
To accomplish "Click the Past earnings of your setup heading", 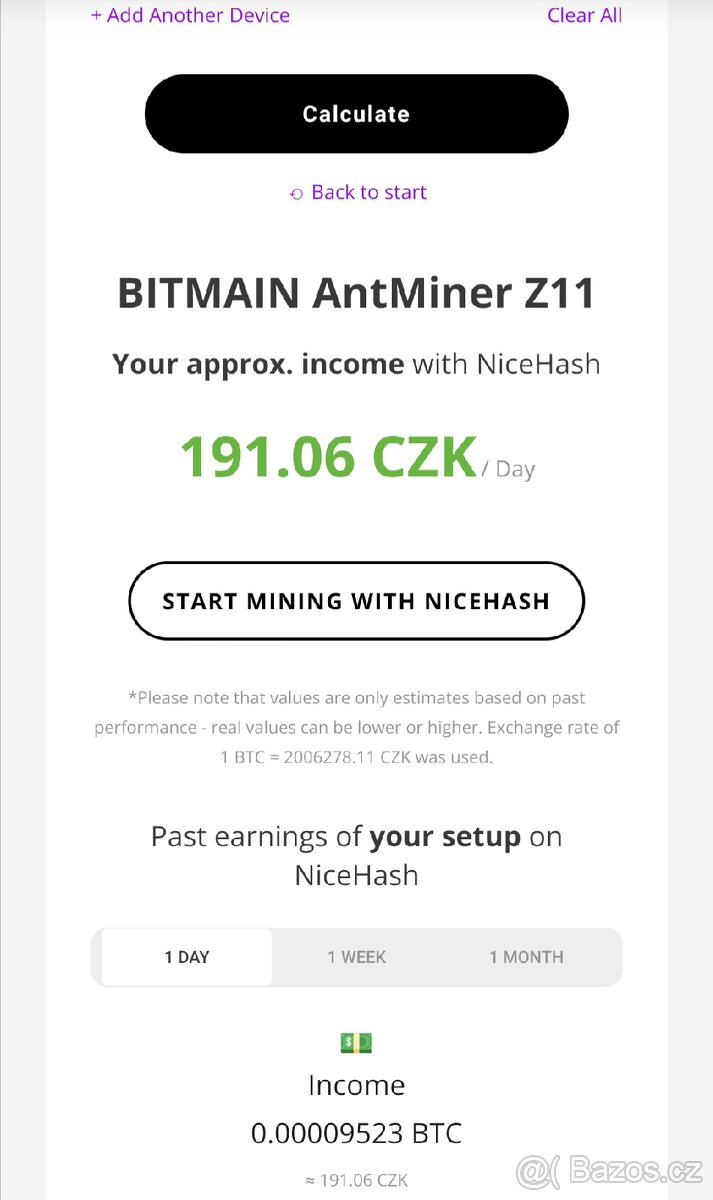I will coord(356,855).
